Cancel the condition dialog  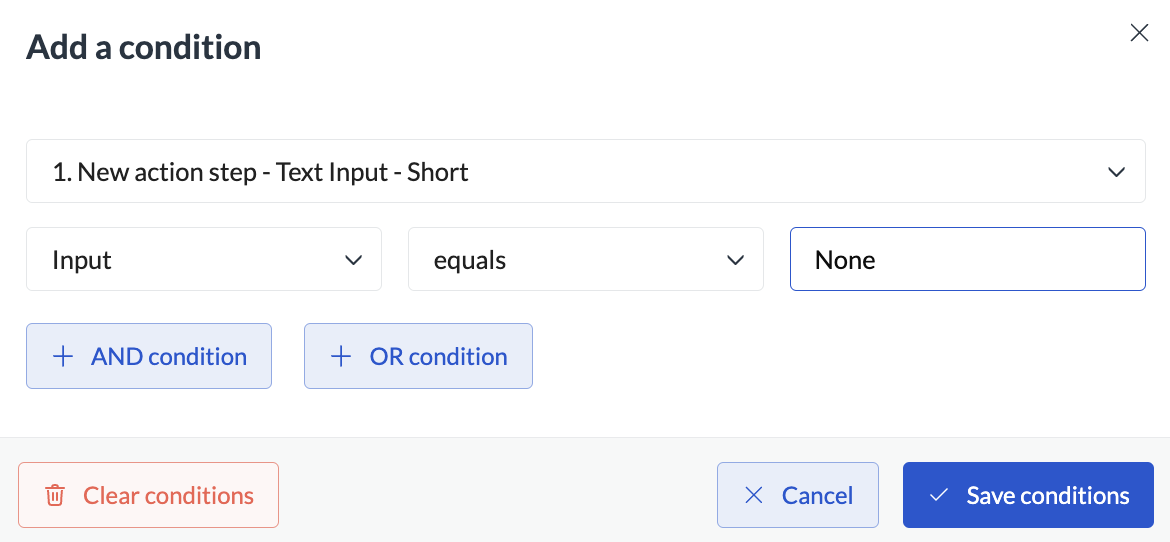point(797,495)
